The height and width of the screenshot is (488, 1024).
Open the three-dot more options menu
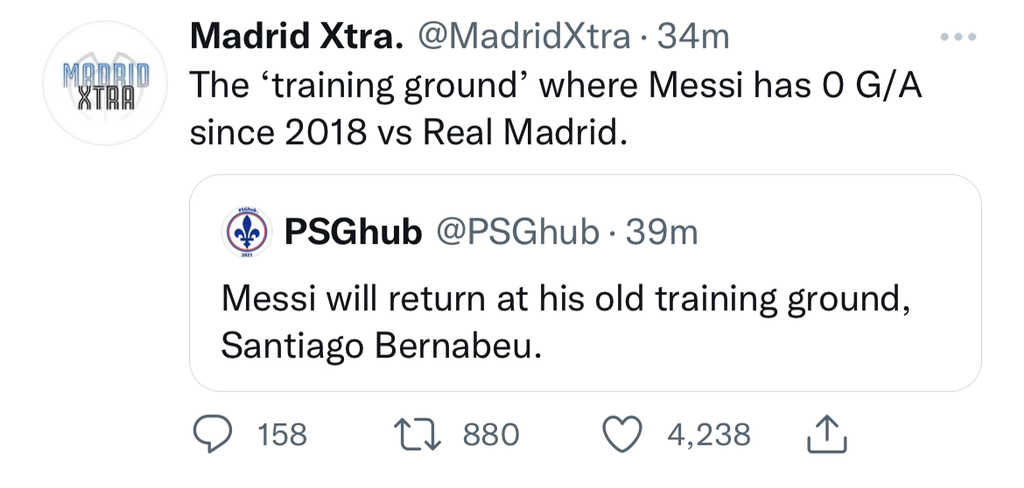[x=959, y=38]
